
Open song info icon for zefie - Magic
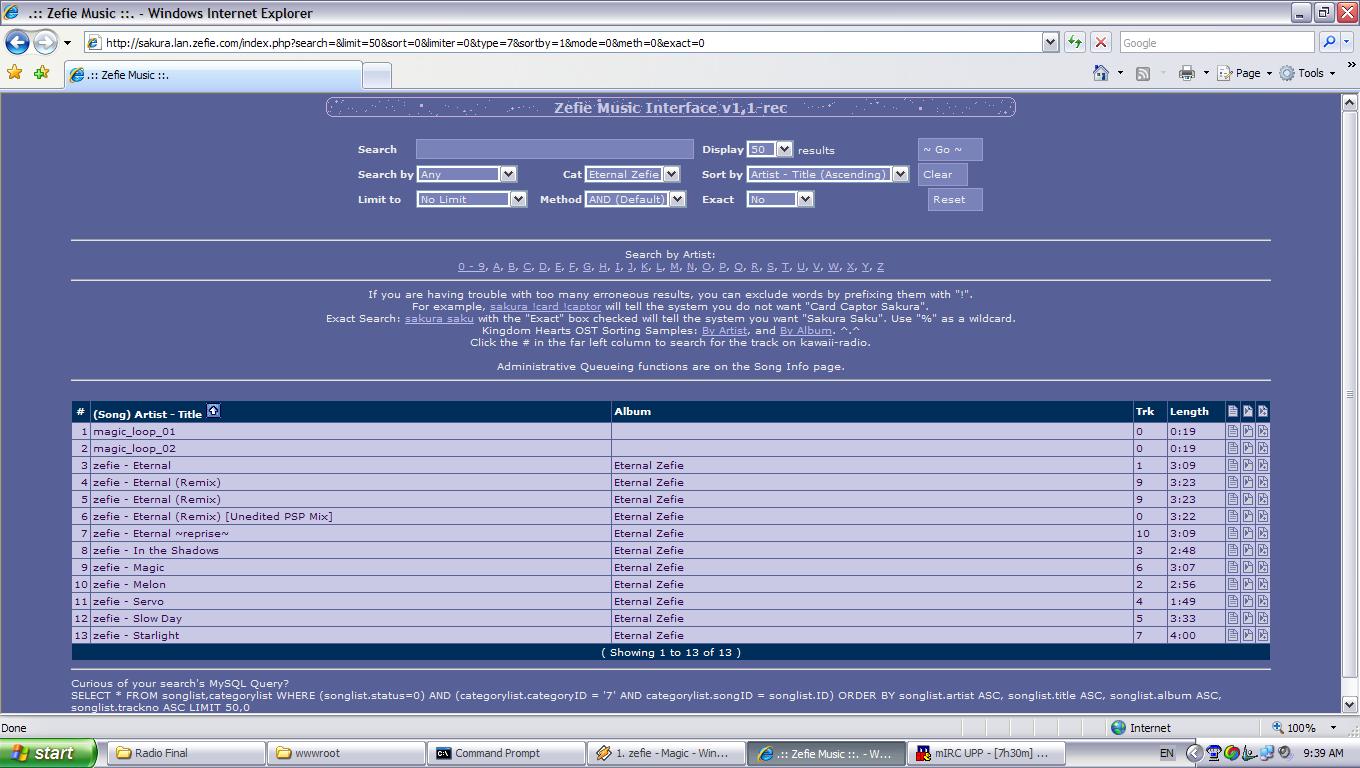point(1232,567)
